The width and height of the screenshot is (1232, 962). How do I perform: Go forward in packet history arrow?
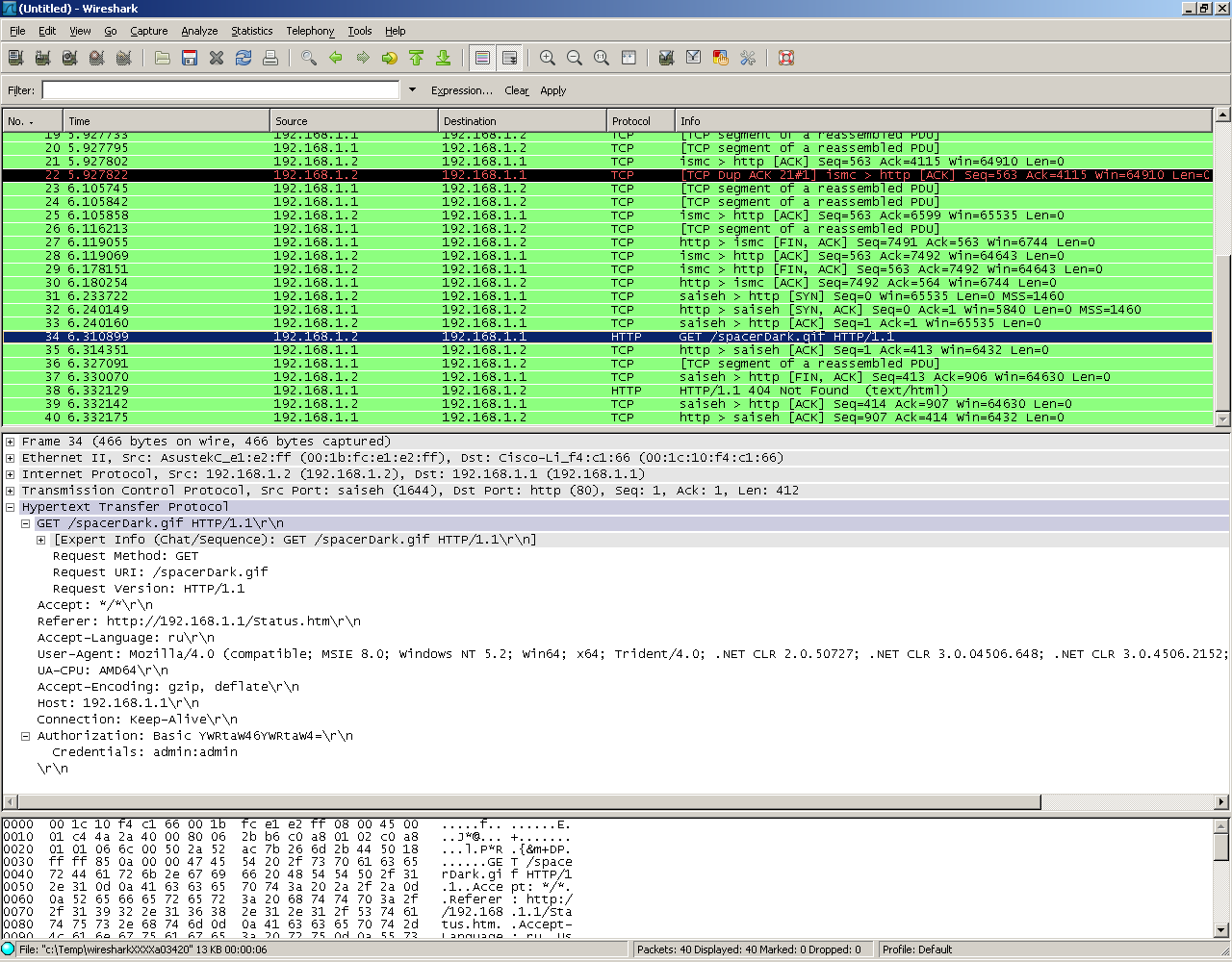(x=363, y=58)
